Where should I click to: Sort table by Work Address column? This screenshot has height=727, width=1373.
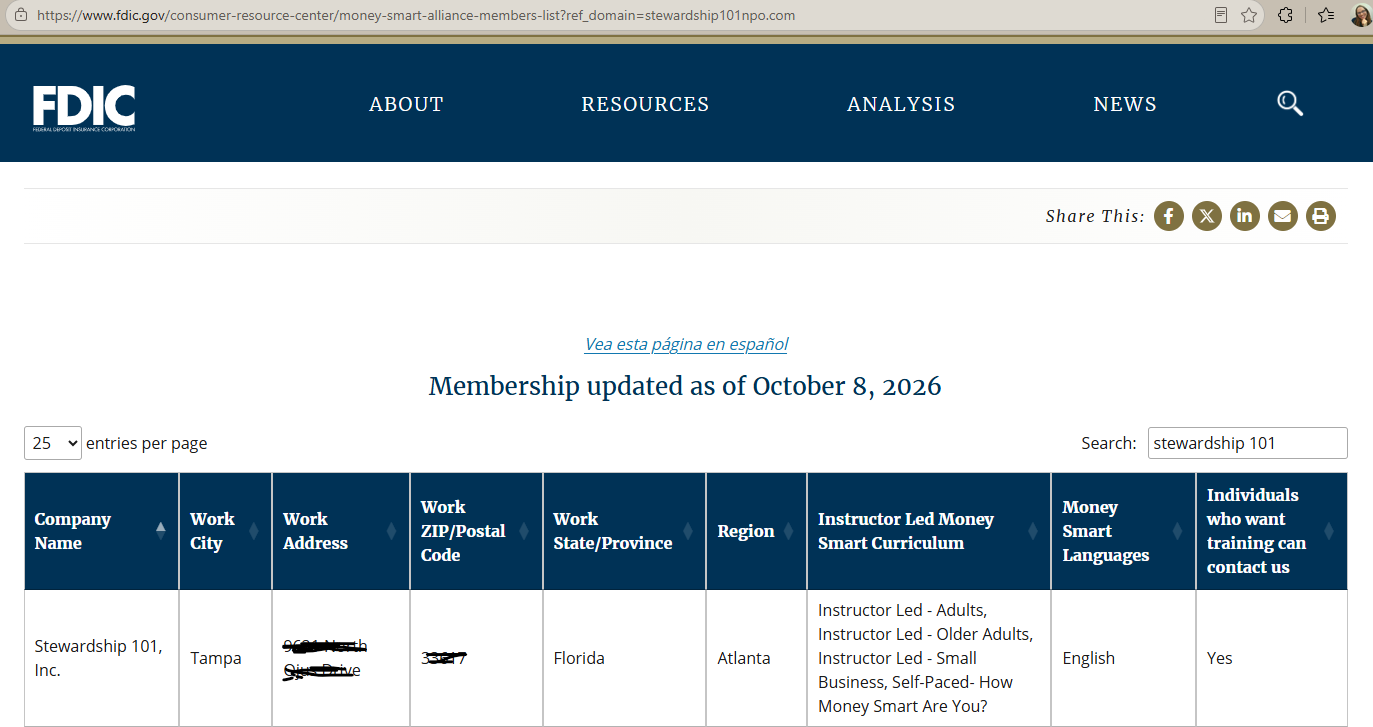(x=341, y=531)
